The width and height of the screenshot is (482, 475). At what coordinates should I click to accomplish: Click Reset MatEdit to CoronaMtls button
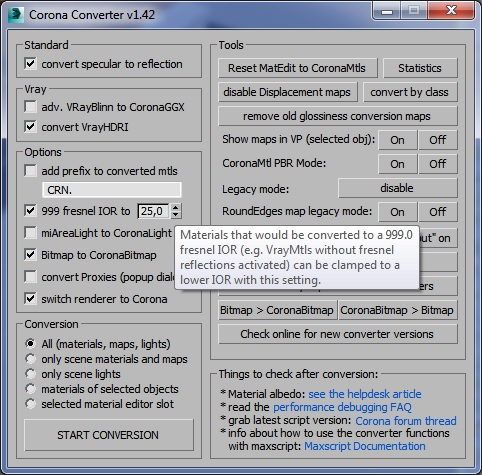[x=298, y=68]
